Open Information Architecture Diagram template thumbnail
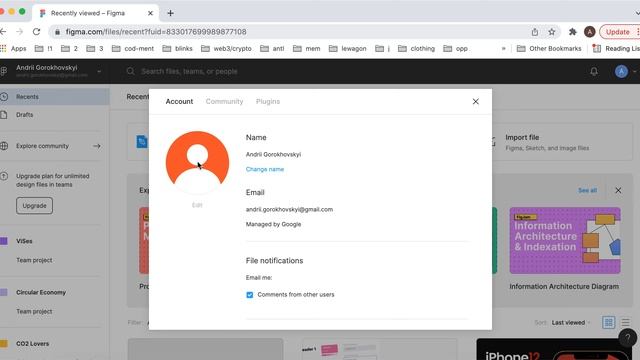The image size is (640, 360). coord(565,240)
